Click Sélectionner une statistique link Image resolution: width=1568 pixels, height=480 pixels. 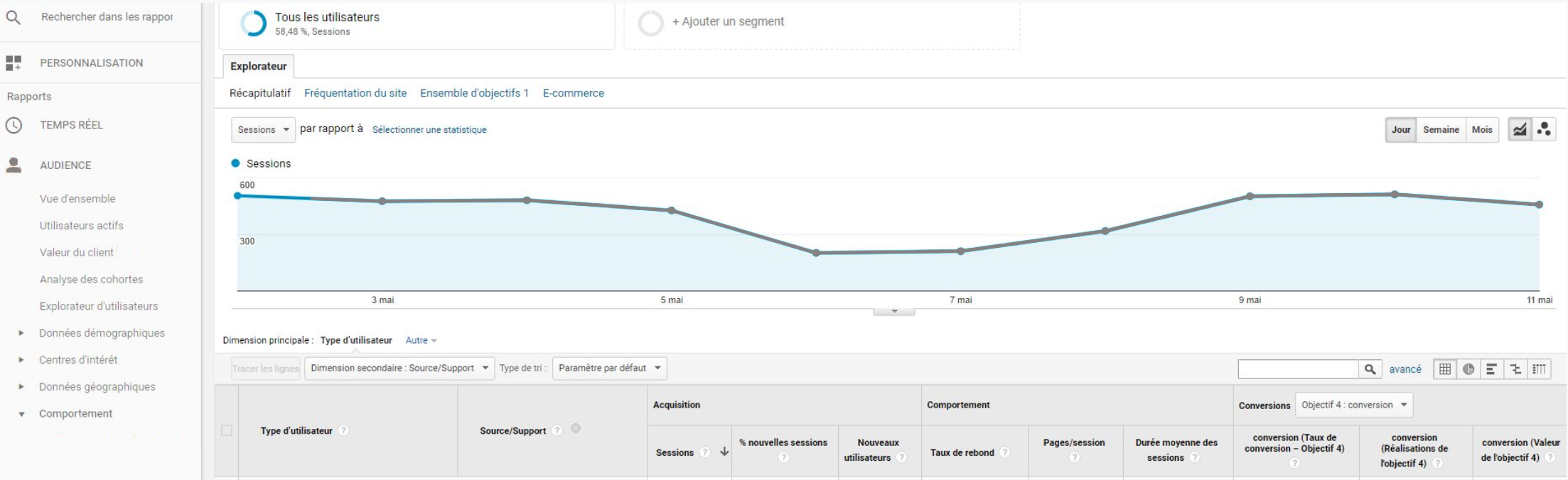coord(429,130)
